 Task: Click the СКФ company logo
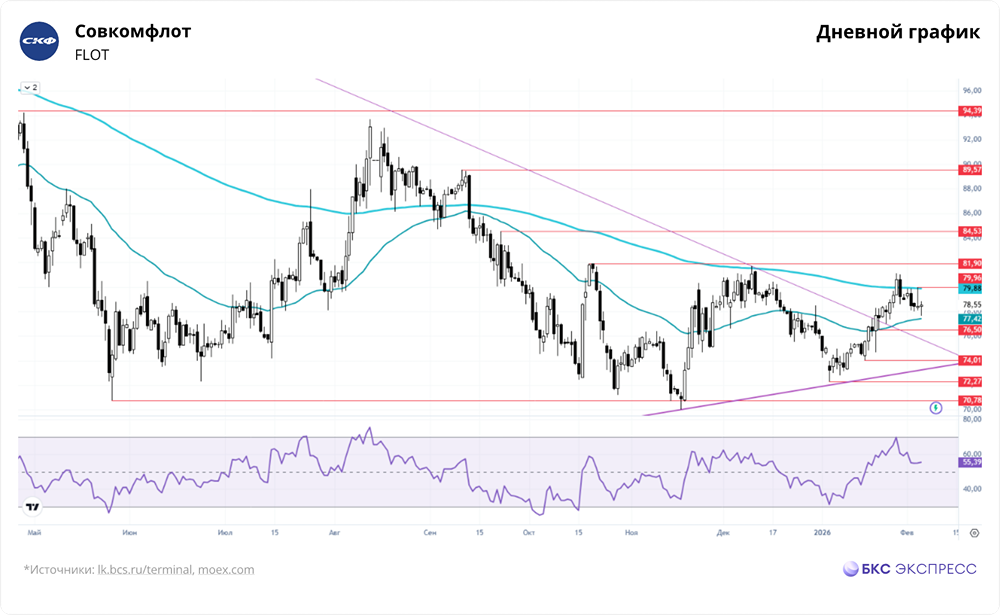(x=40, y=41)
